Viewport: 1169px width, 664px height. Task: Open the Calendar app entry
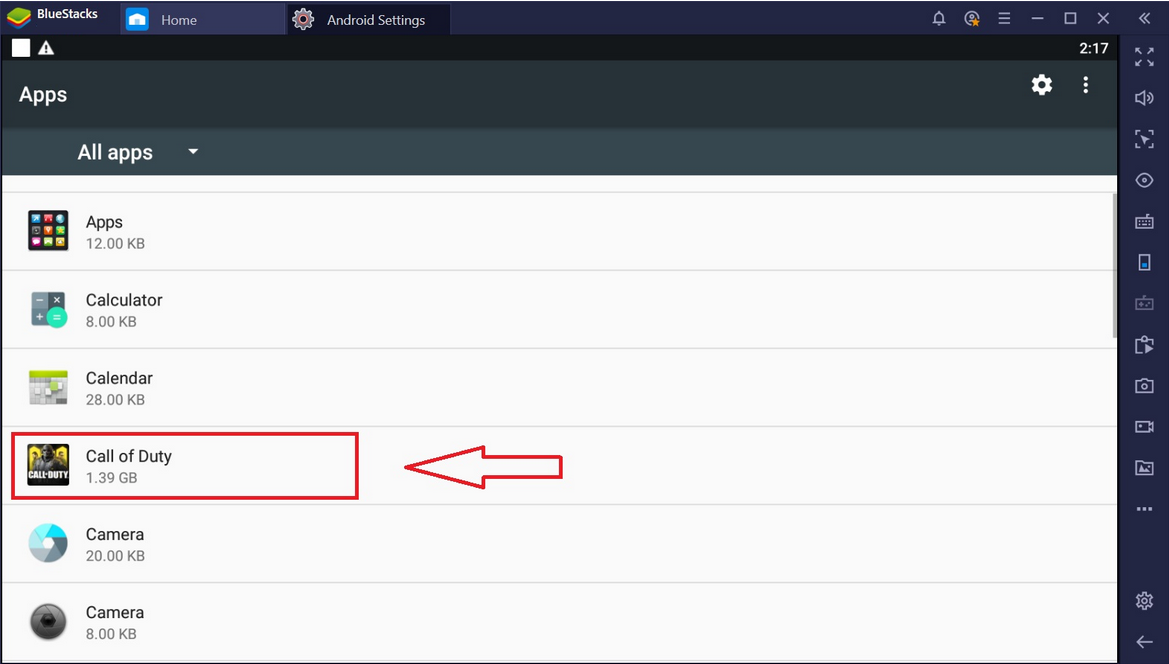[559, 388]
